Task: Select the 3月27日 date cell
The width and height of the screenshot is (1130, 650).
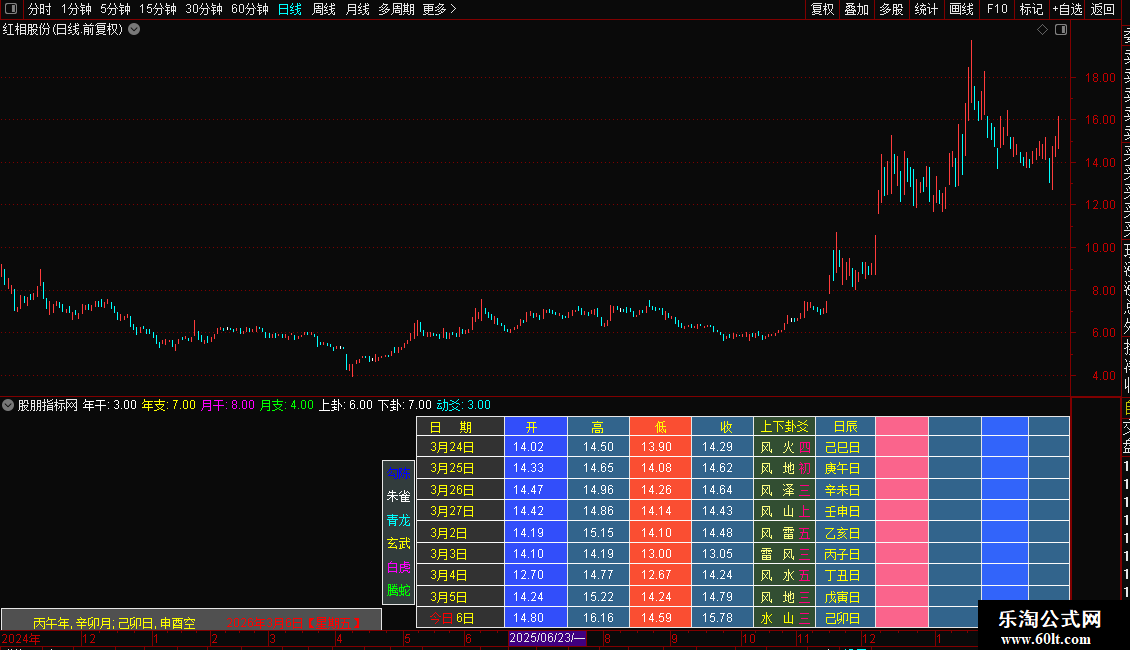Action: coord(461,511)
